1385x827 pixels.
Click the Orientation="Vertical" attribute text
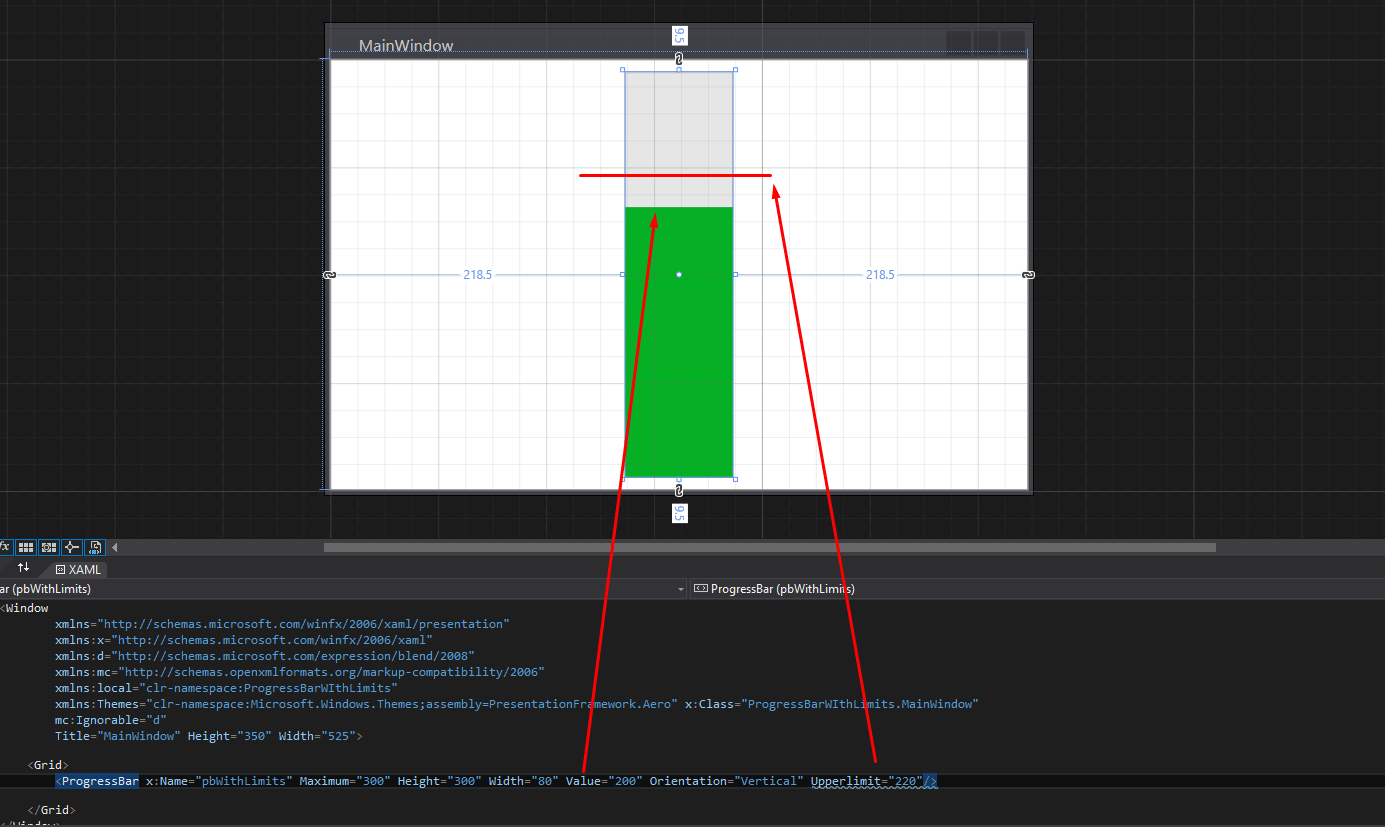724,781
